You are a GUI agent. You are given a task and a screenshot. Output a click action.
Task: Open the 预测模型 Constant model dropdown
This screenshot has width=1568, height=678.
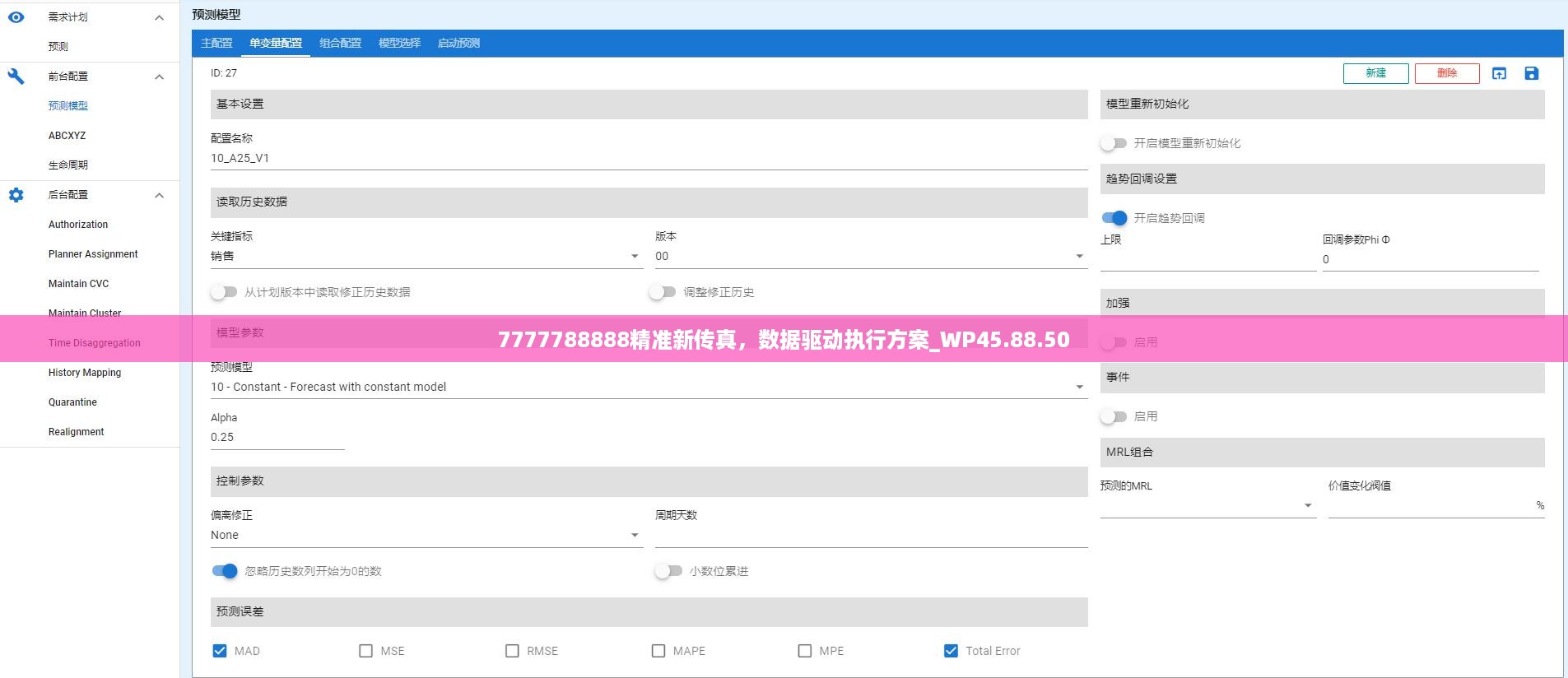(x=648, y=387)
